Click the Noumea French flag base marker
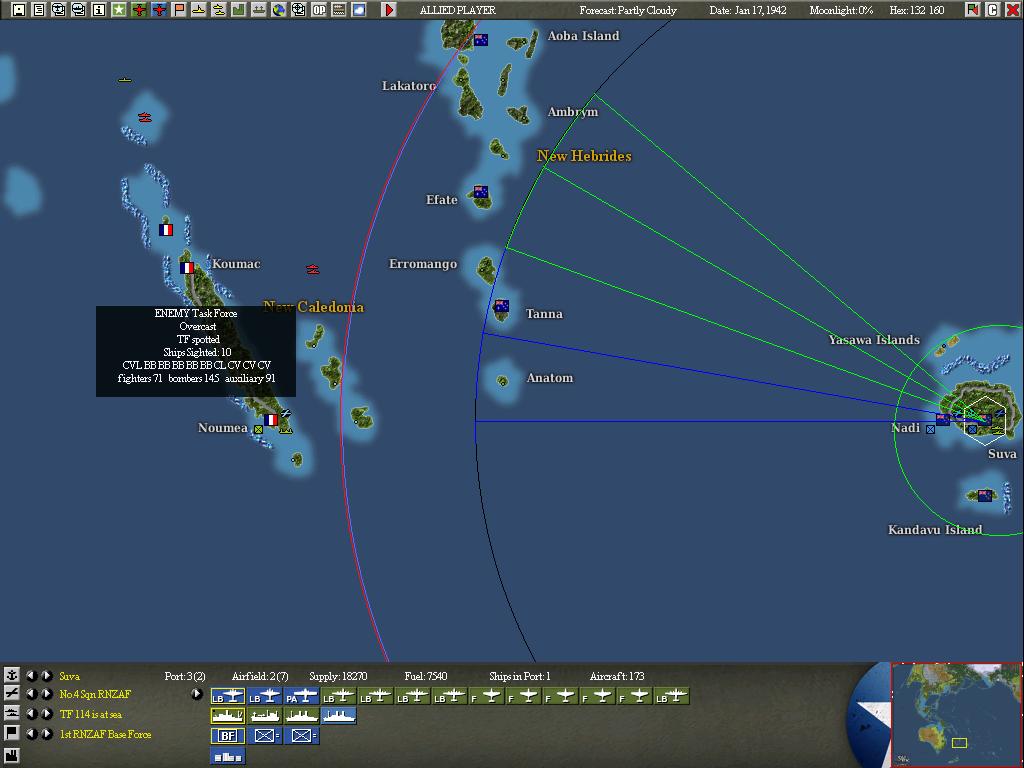The image size is (1024, 768). click(271, 419)
